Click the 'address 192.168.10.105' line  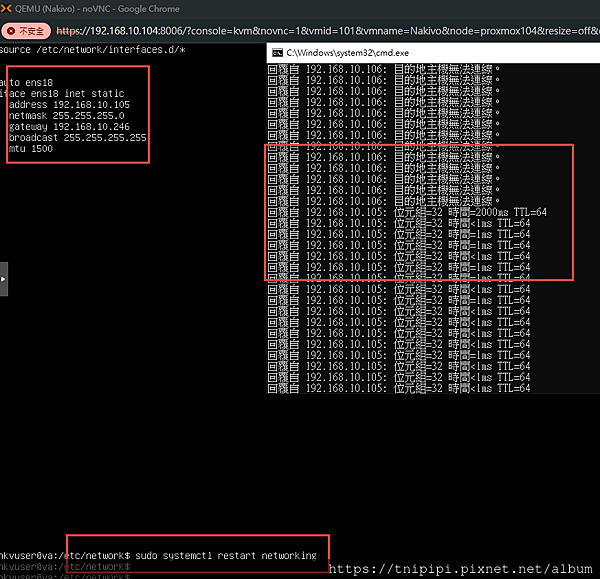(x=69, y=105)
